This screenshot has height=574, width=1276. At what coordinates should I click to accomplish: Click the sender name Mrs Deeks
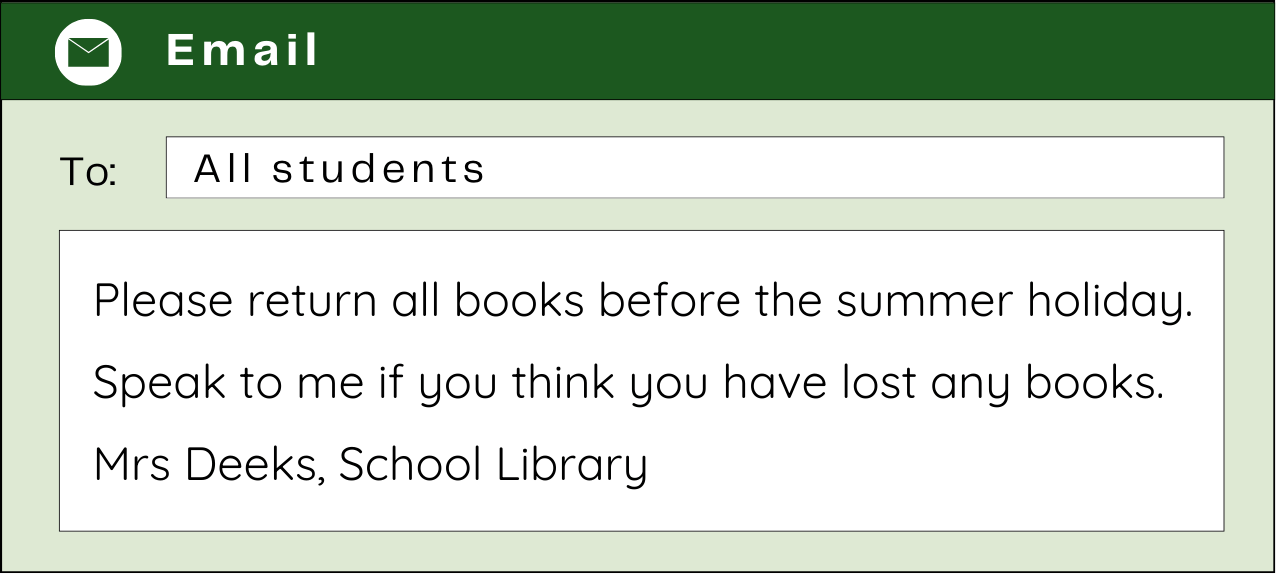pyautogui.click(x=209, y=465)
